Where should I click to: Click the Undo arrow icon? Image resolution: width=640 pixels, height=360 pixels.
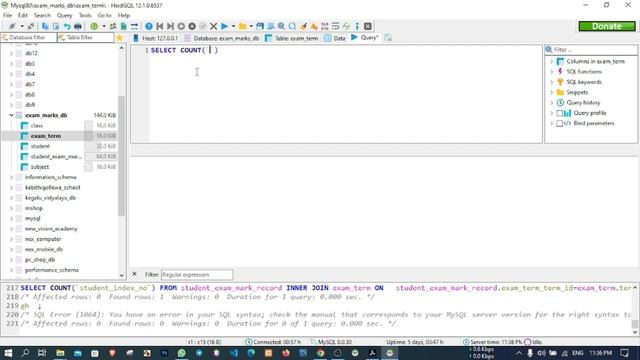click(67, 26)
